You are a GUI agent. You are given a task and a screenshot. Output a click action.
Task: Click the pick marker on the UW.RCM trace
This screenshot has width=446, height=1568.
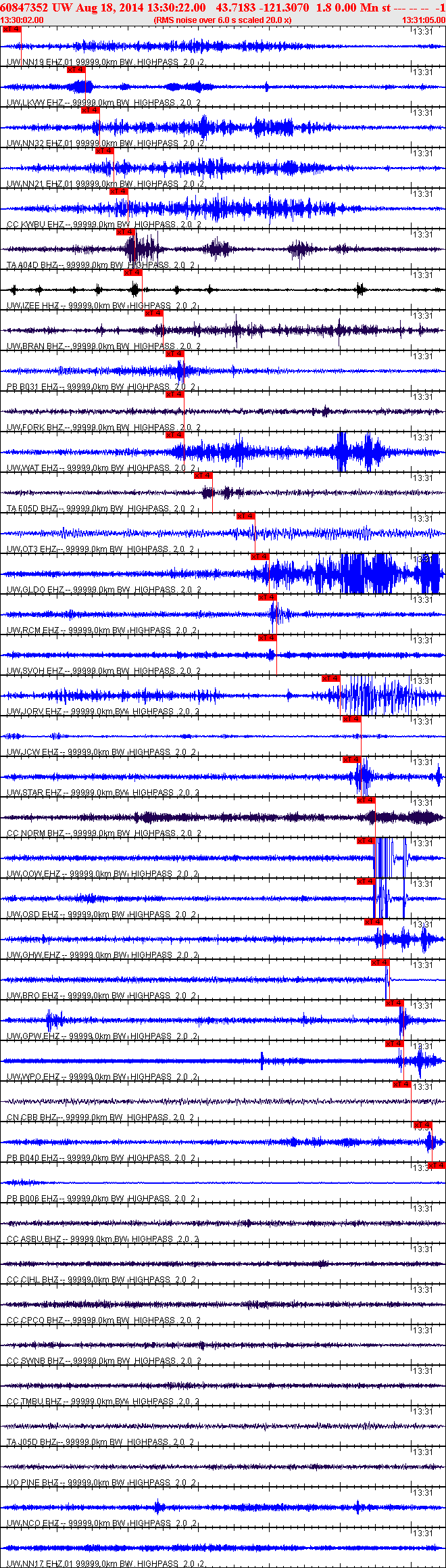[267, 597]
